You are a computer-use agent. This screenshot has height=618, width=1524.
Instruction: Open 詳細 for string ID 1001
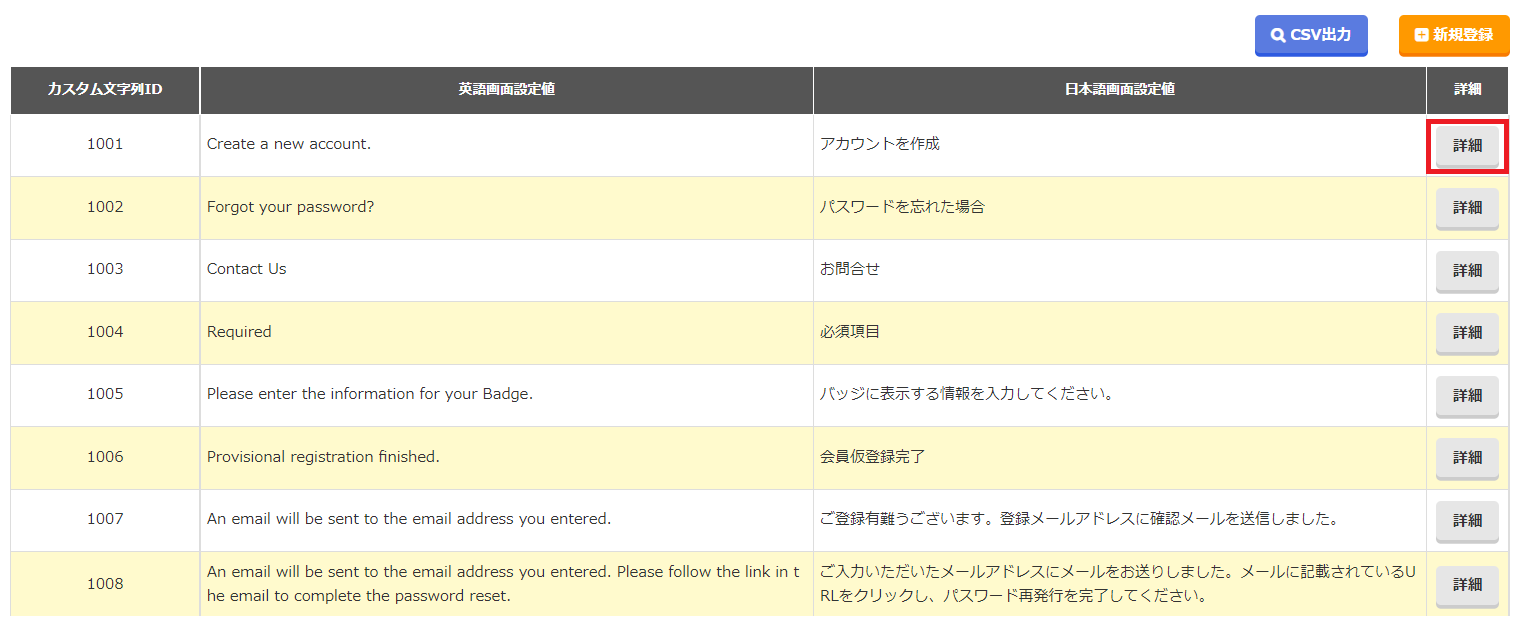(x=1467, y=145)
